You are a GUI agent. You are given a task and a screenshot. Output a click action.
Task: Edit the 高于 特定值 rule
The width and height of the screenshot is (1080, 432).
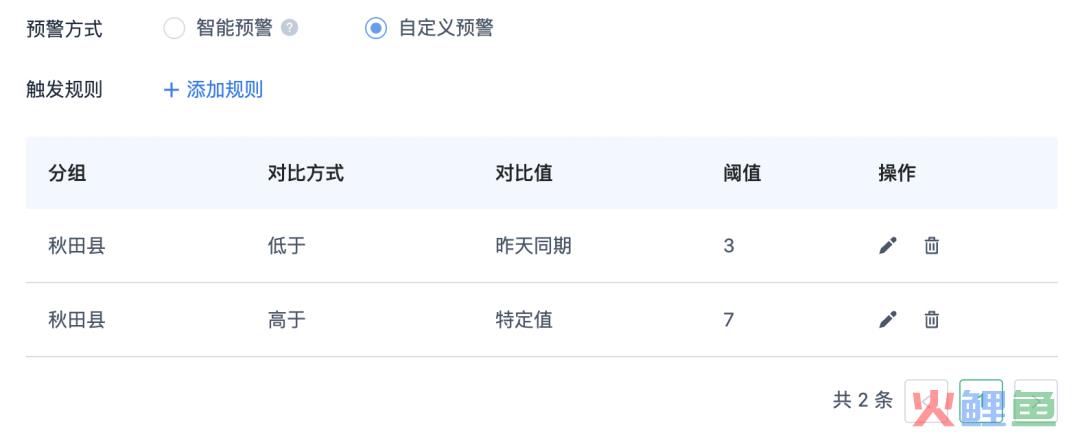click(888, 319)
